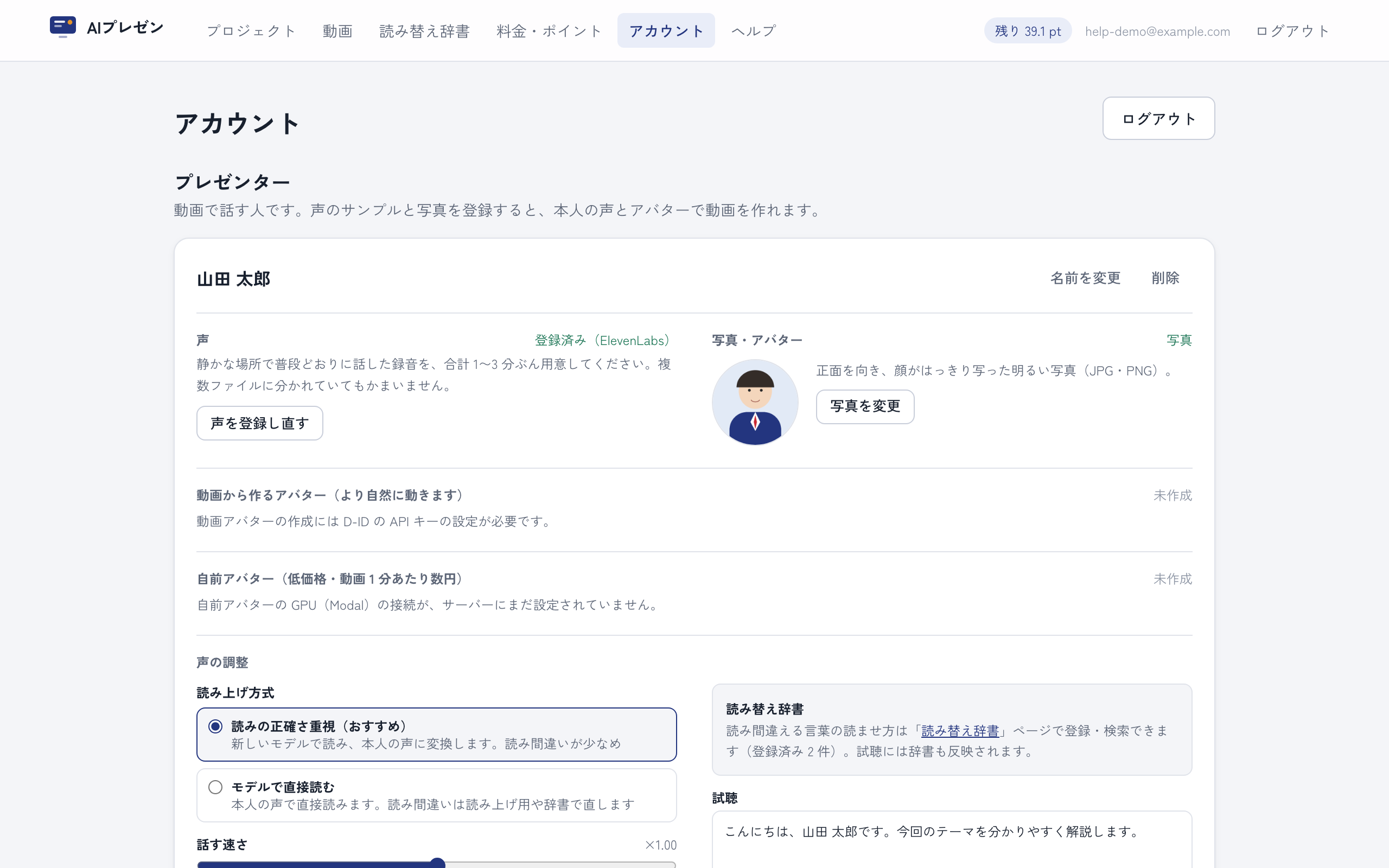The width and height of the screenshot is (1389, 868).
Task: Select 読みの正確さ重視 radio option
Action: point(436,734)
